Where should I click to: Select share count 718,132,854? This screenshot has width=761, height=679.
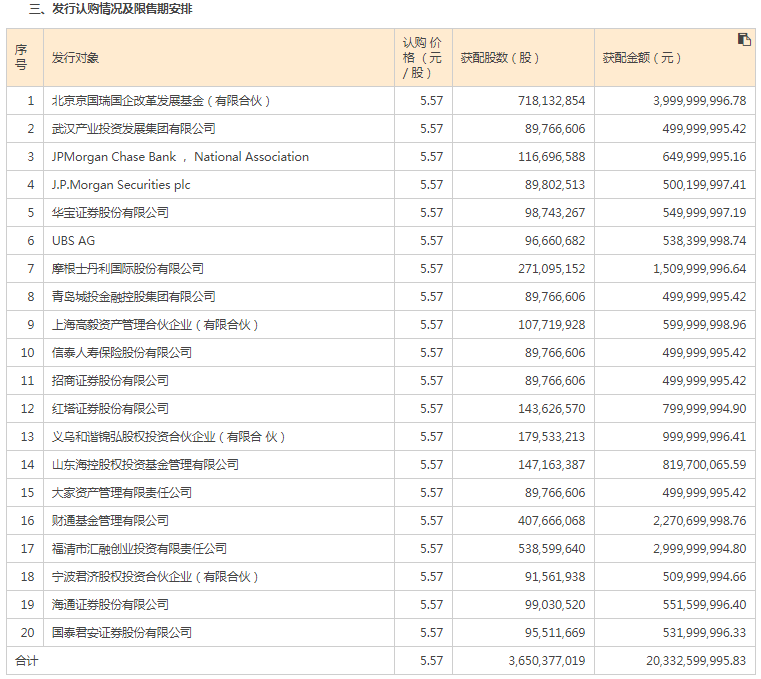pyautogui.click(x=551, y=101)
